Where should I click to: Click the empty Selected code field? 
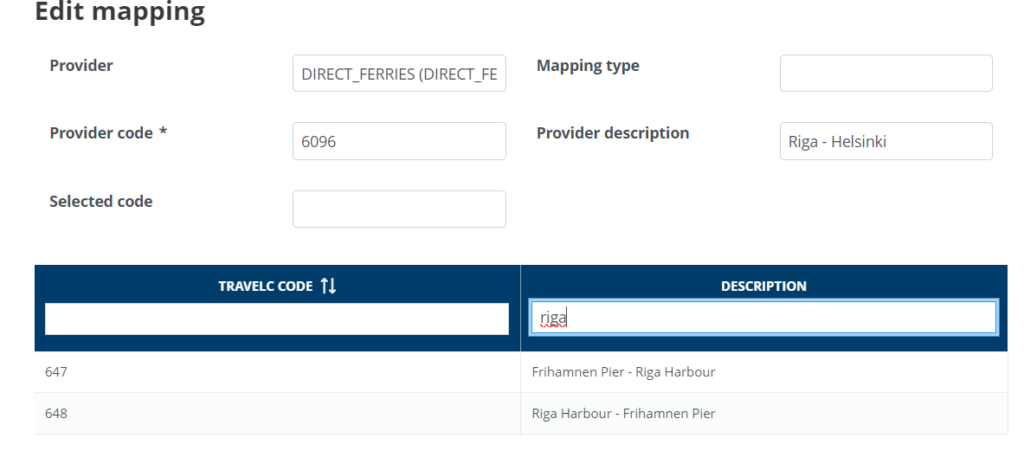(x=399, y=209)
